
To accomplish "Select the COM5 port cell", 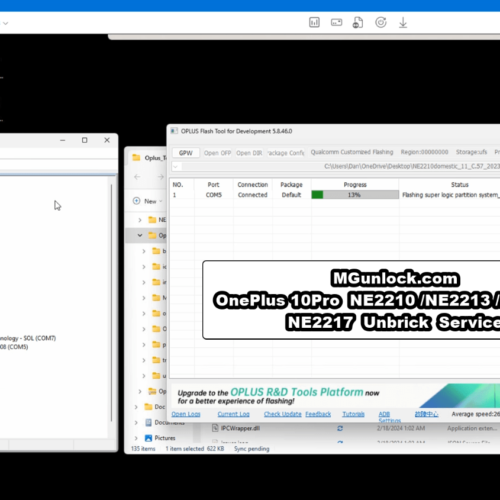I will coord(214,195).
